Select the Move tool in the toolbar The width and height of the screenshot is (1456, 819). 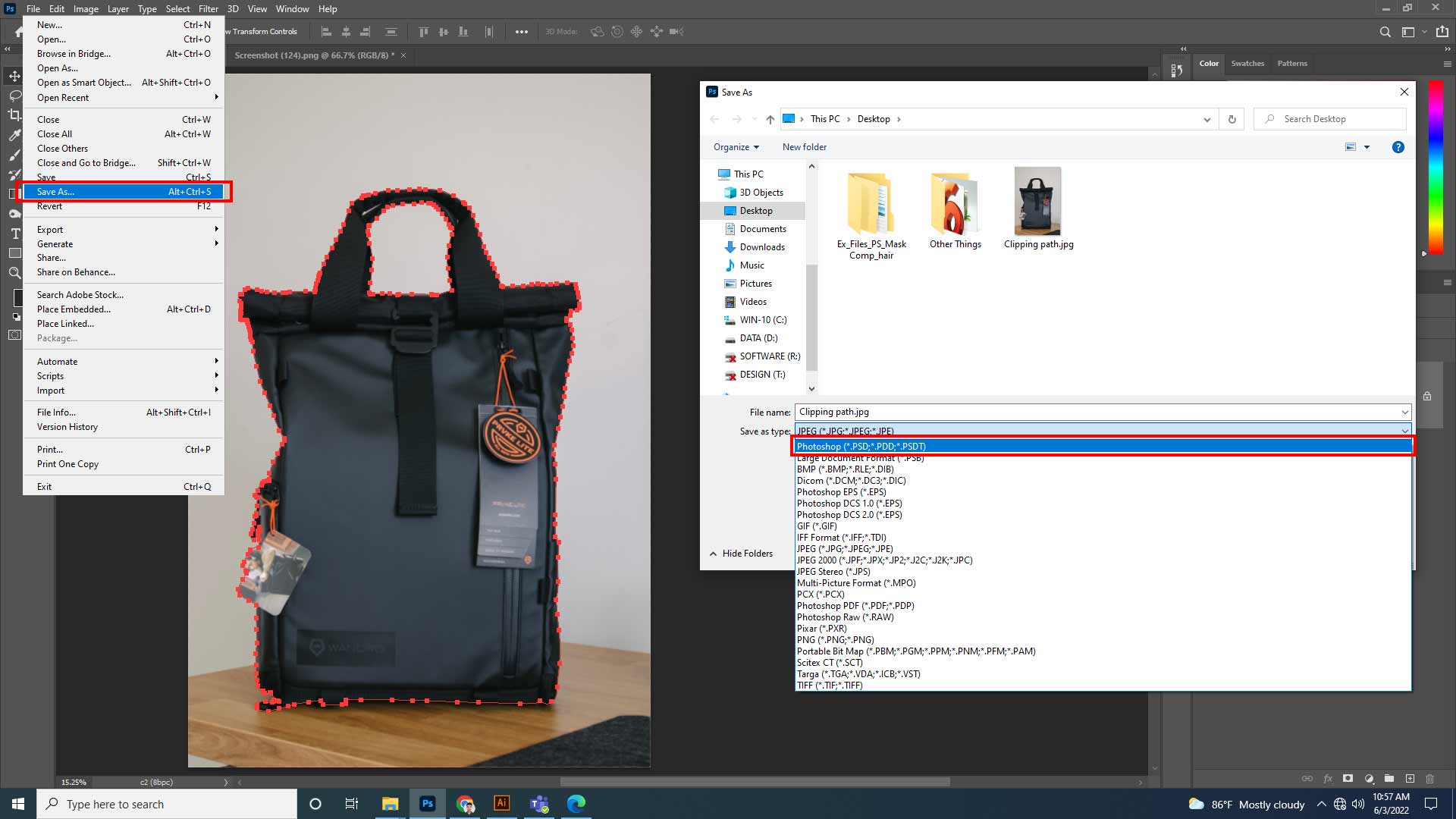tap(14, 77)
